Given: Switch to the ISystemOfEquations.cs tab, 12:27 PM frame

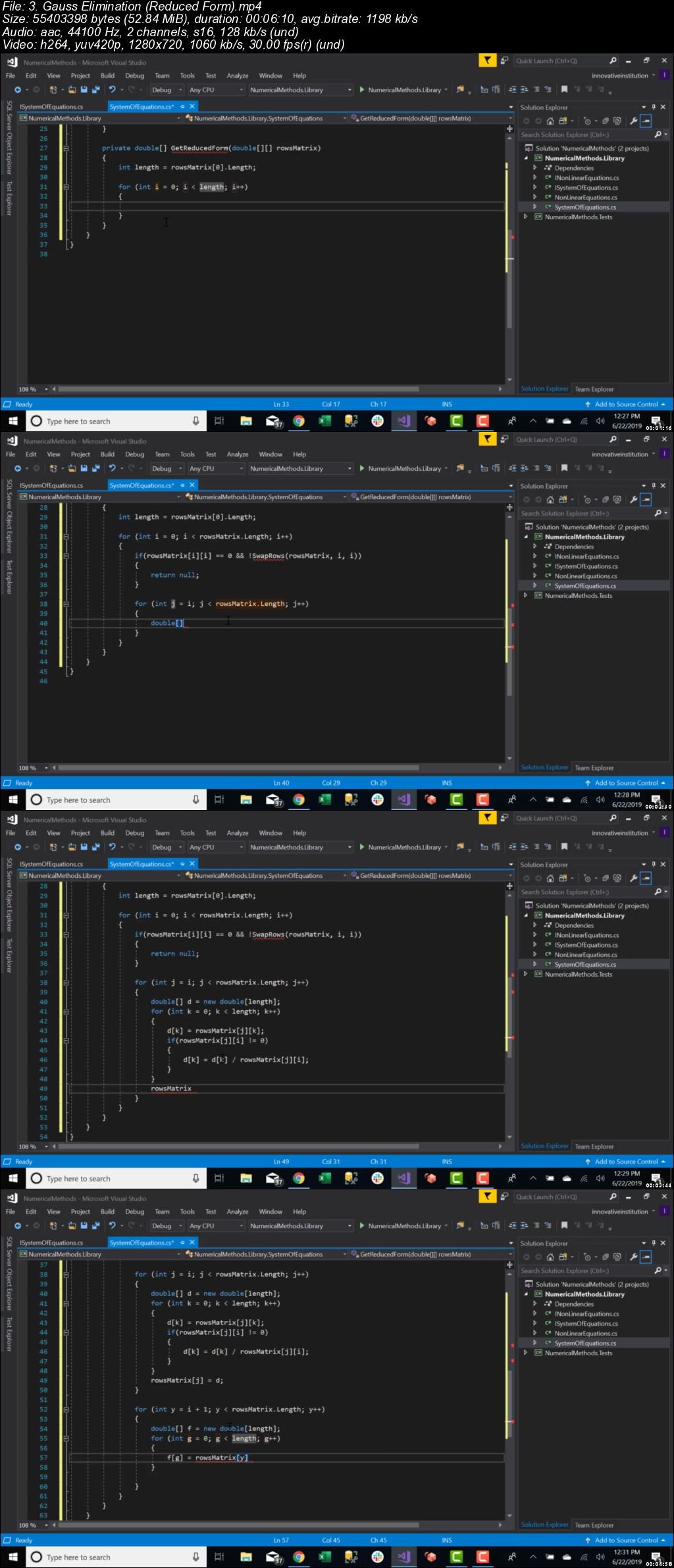Looking at the screenshot, I should pos(51,107).
